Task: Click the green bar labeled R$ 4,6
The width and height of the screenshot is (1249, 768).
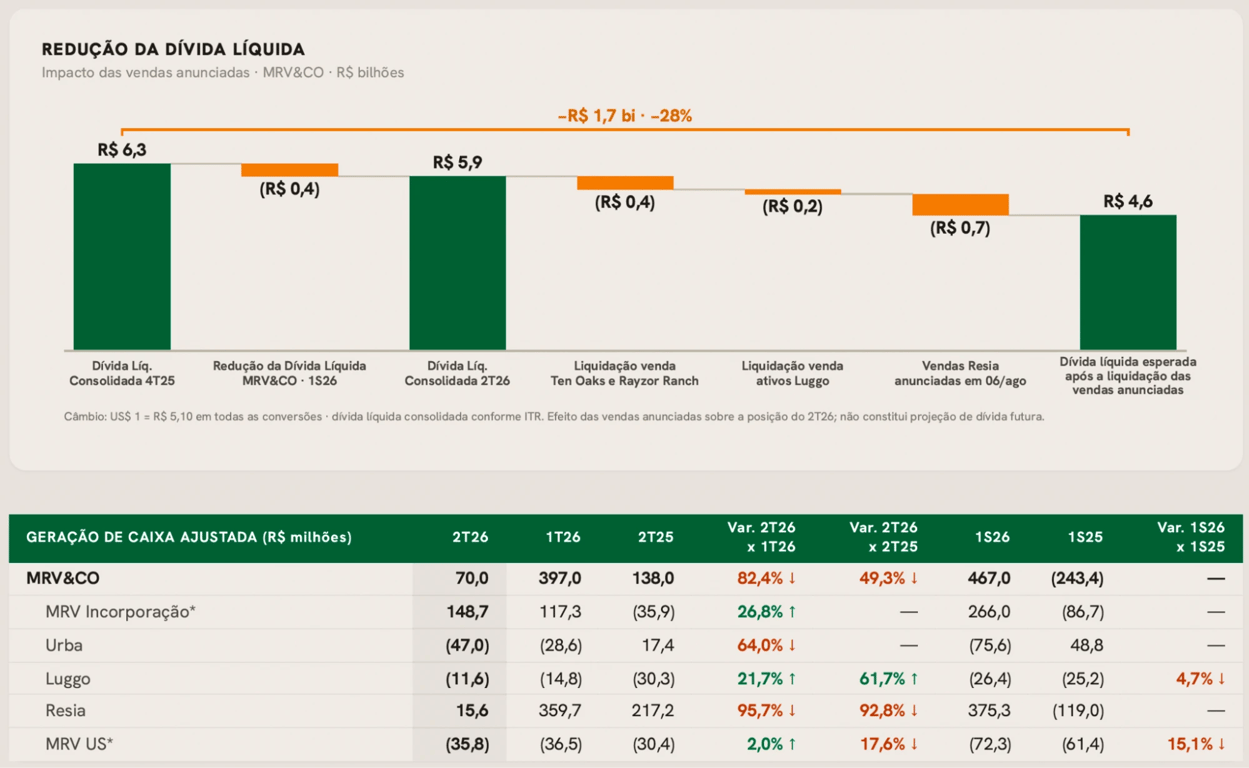Action: point(1128,282)
